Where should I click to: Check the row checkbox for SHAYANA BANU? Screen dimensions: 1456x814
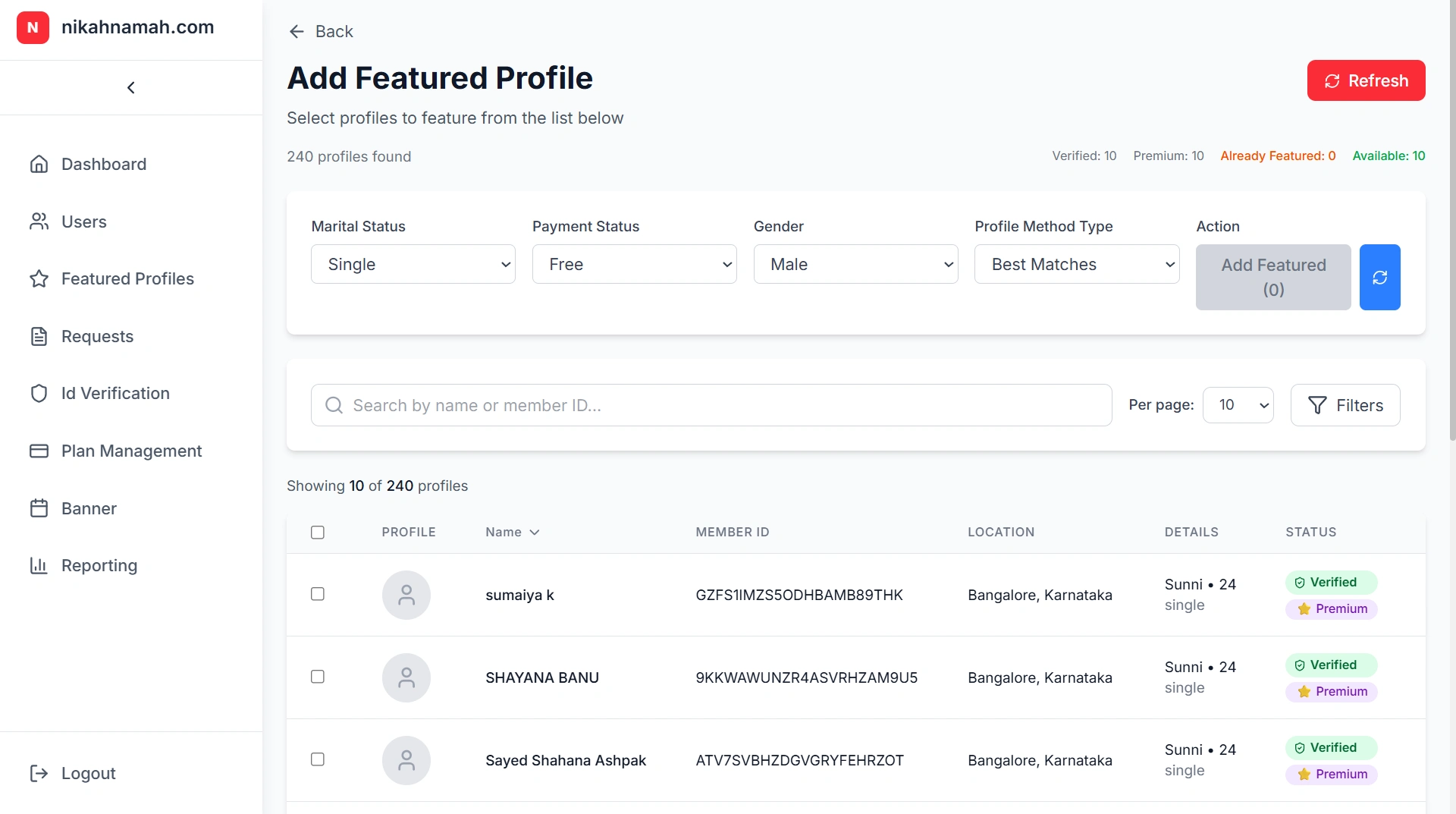[x=317, y=676]
